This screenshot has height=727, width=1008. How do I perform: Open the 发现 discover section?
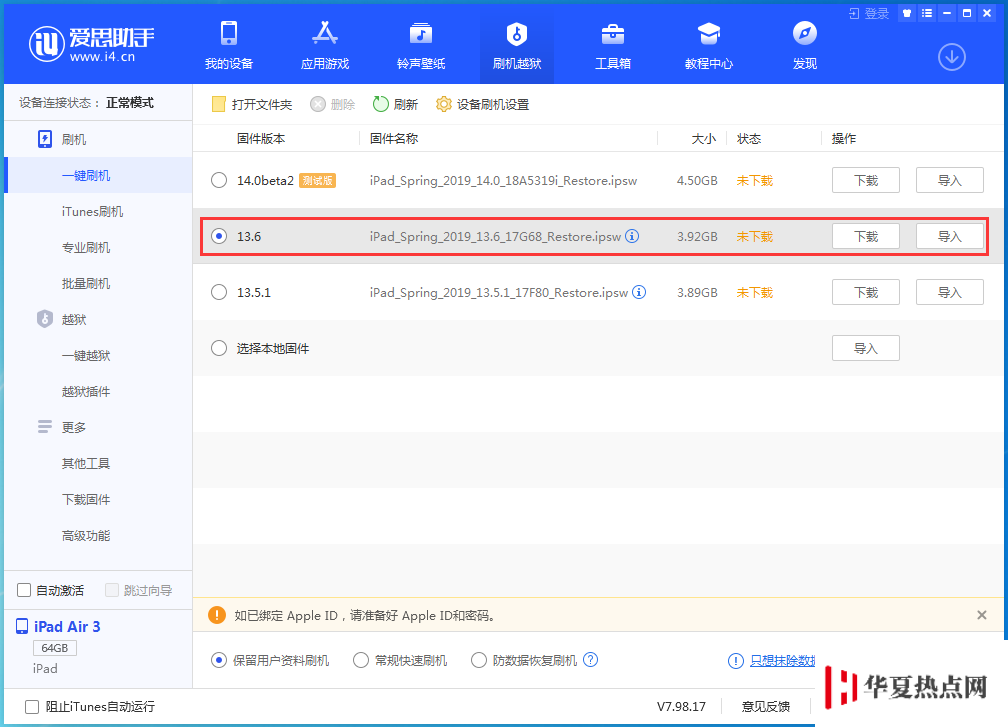tap(805, 45)
